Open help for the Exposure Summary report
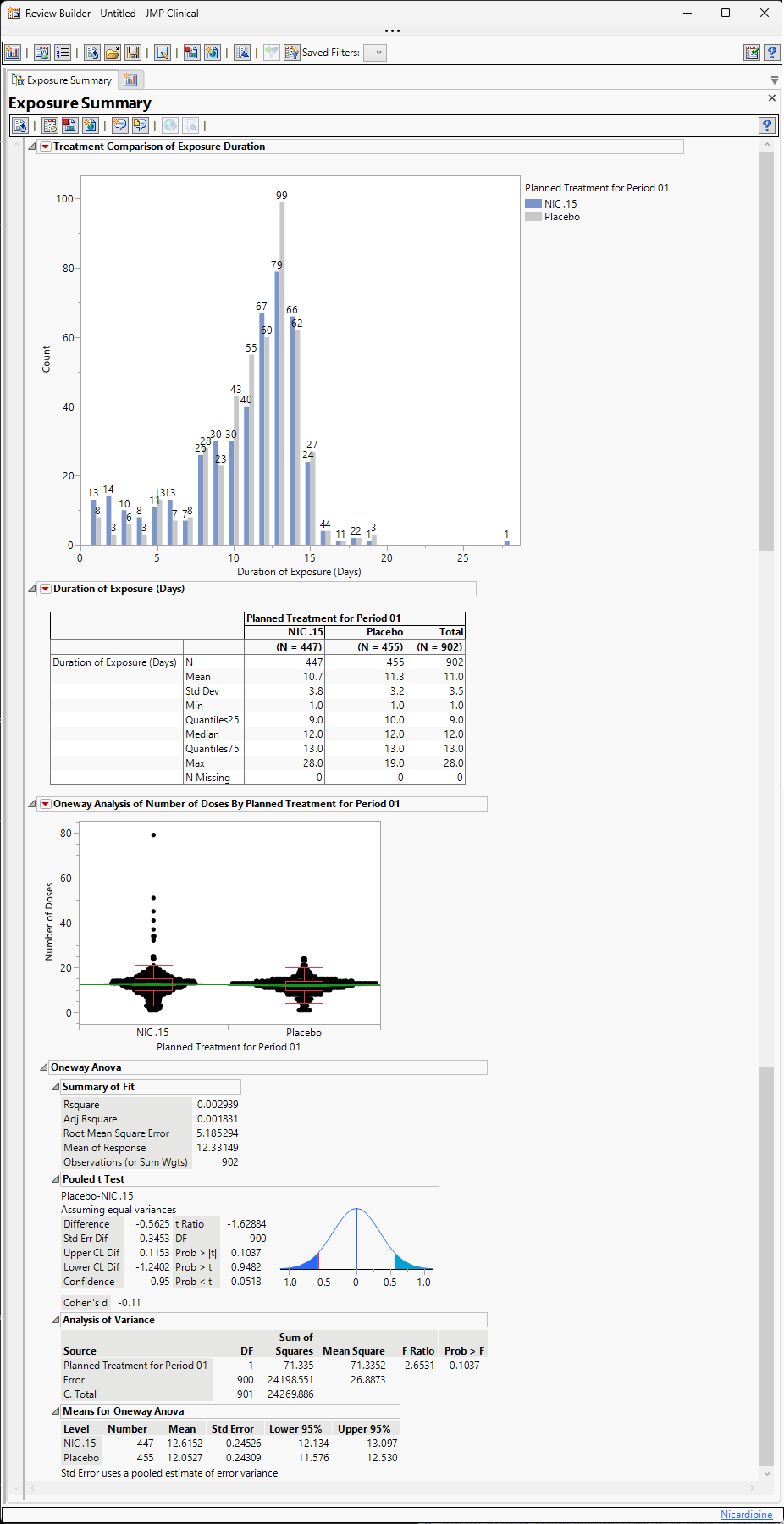Viewport: 784px width, 1524px height. 767,125
